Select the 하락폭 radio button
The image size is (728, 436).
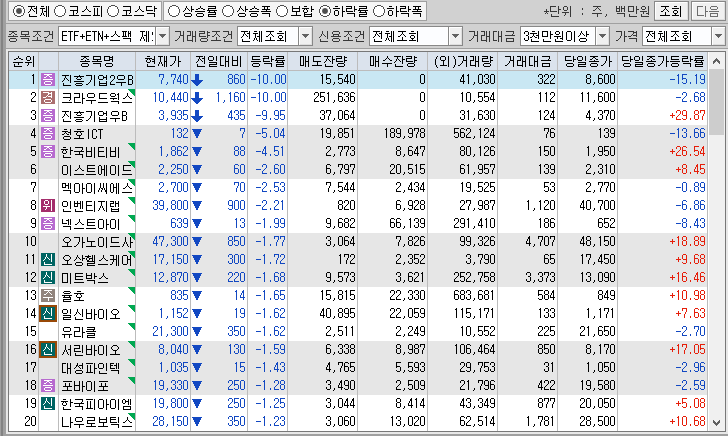pyautogui.click(x=380, y=11)
